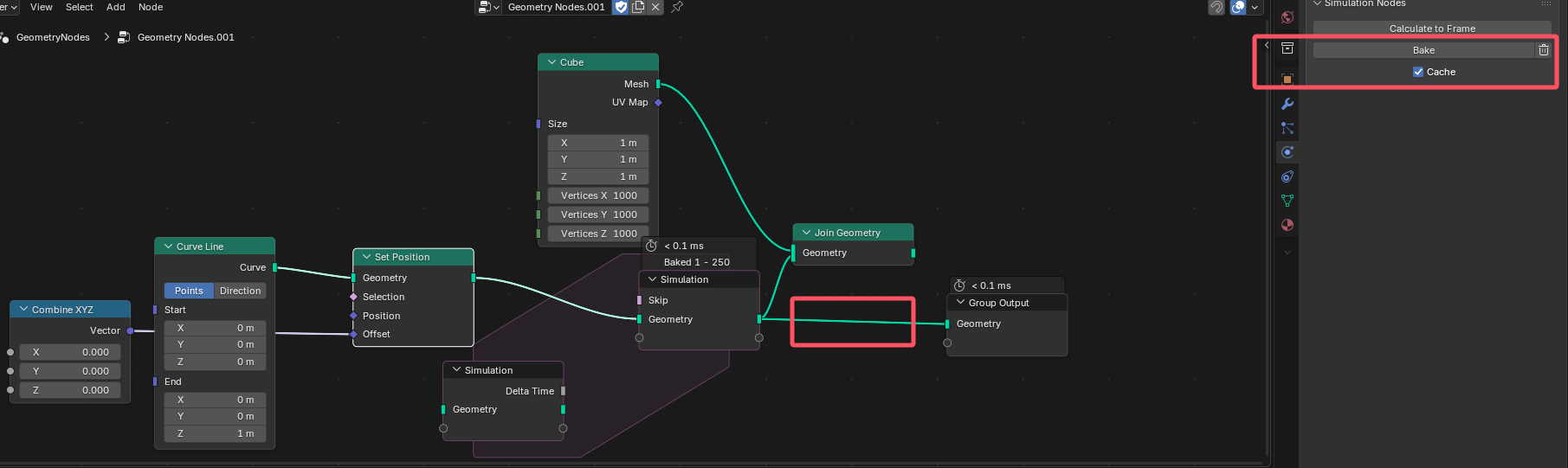Click the Baked 1 - 250 label
The height and width of the screenshot is (468, 1568).
tap(697, 262)
